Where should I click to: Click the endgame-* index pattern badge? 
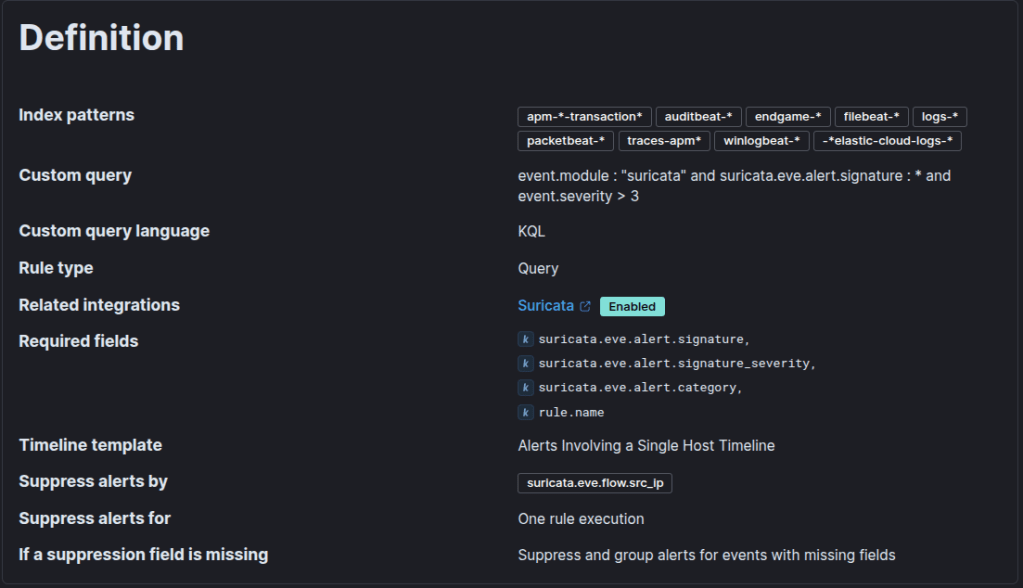click(788, 117)
